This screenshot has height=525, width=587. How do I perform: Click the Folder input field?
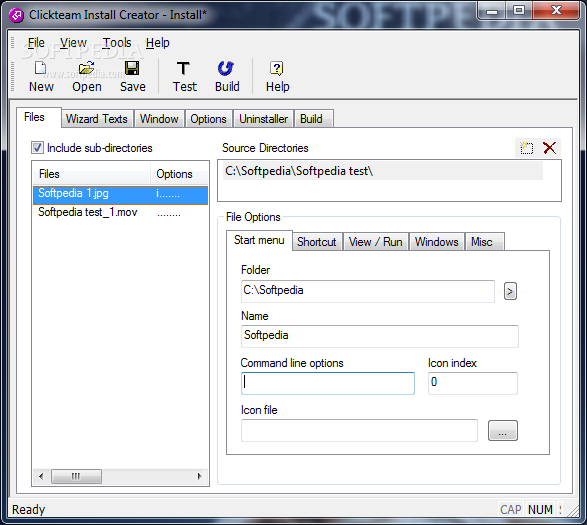(x=368, y=291)
